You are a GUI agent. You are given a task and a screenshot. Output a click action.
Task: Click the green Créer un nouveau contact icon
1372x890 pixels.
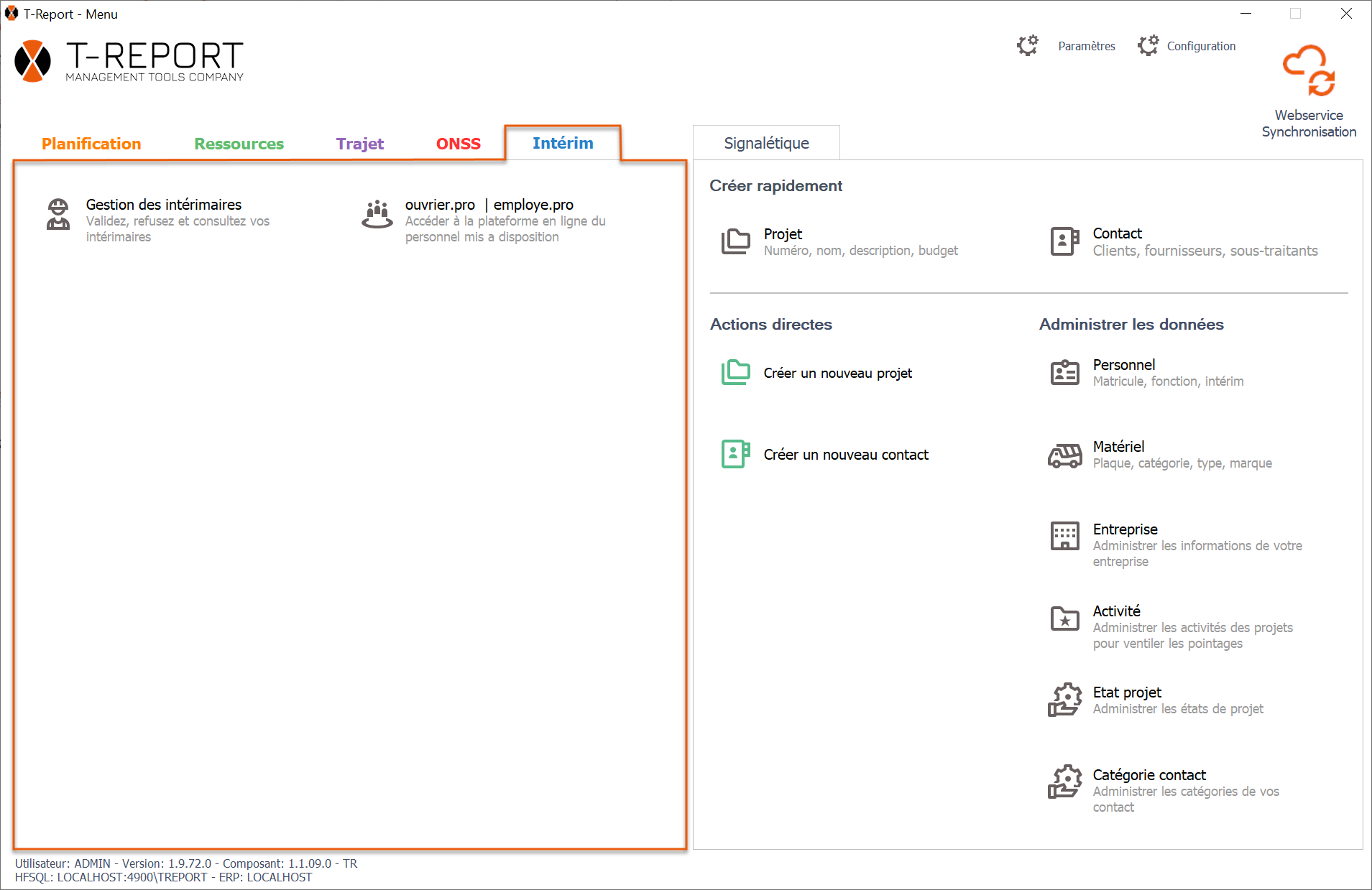(x=735, y=454)
